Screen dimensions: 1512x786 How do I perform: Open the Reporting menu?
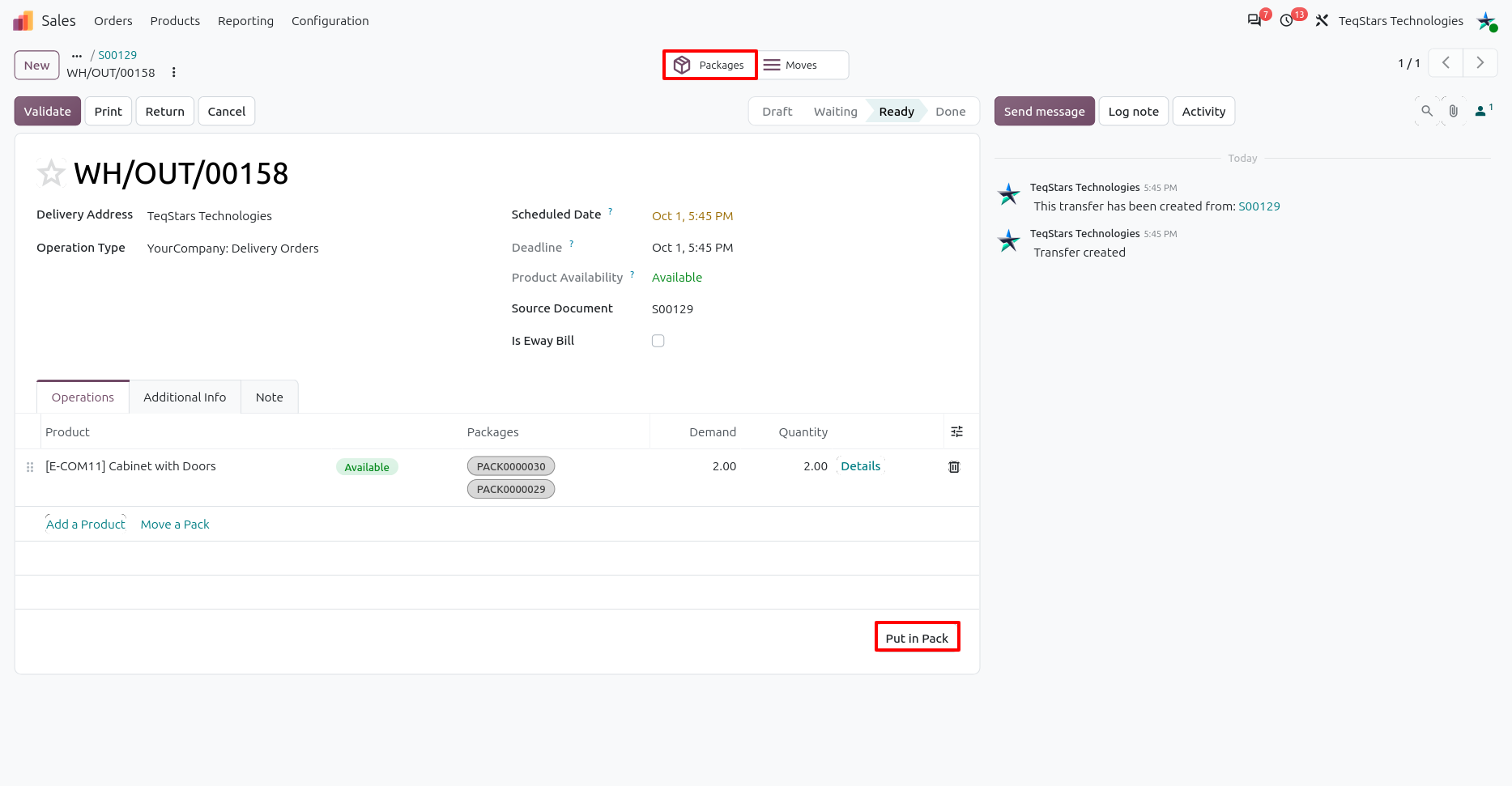245,21
